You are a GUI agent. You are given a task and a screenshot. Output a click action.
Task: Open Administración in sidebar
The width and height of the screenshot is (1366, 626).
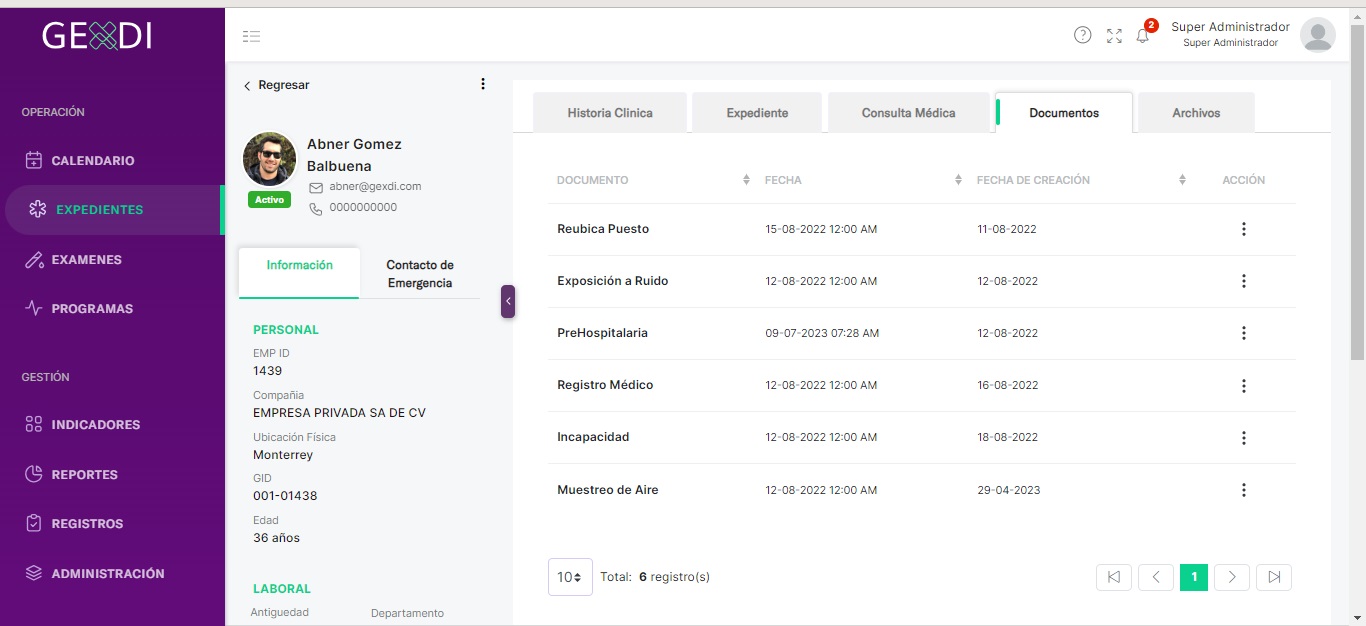tap(108, 574)
